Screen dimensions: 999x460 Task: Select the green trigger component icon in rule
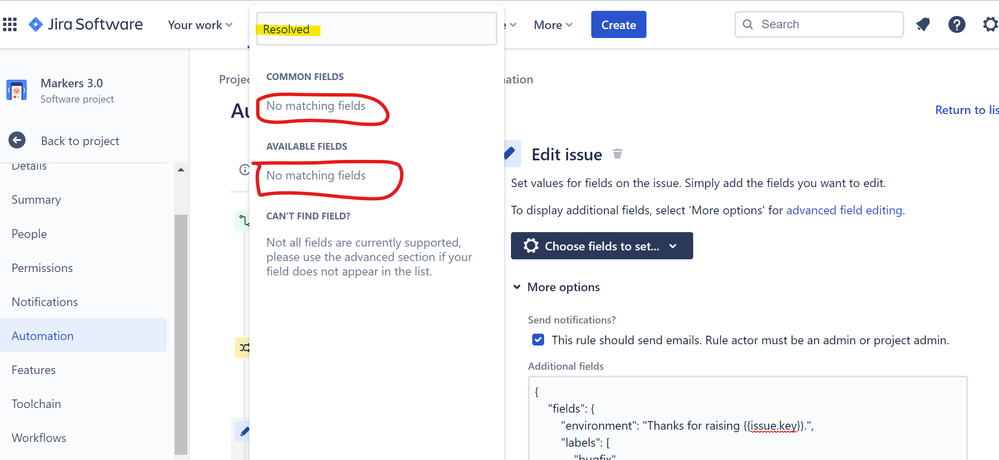click(x=243, y=220)
